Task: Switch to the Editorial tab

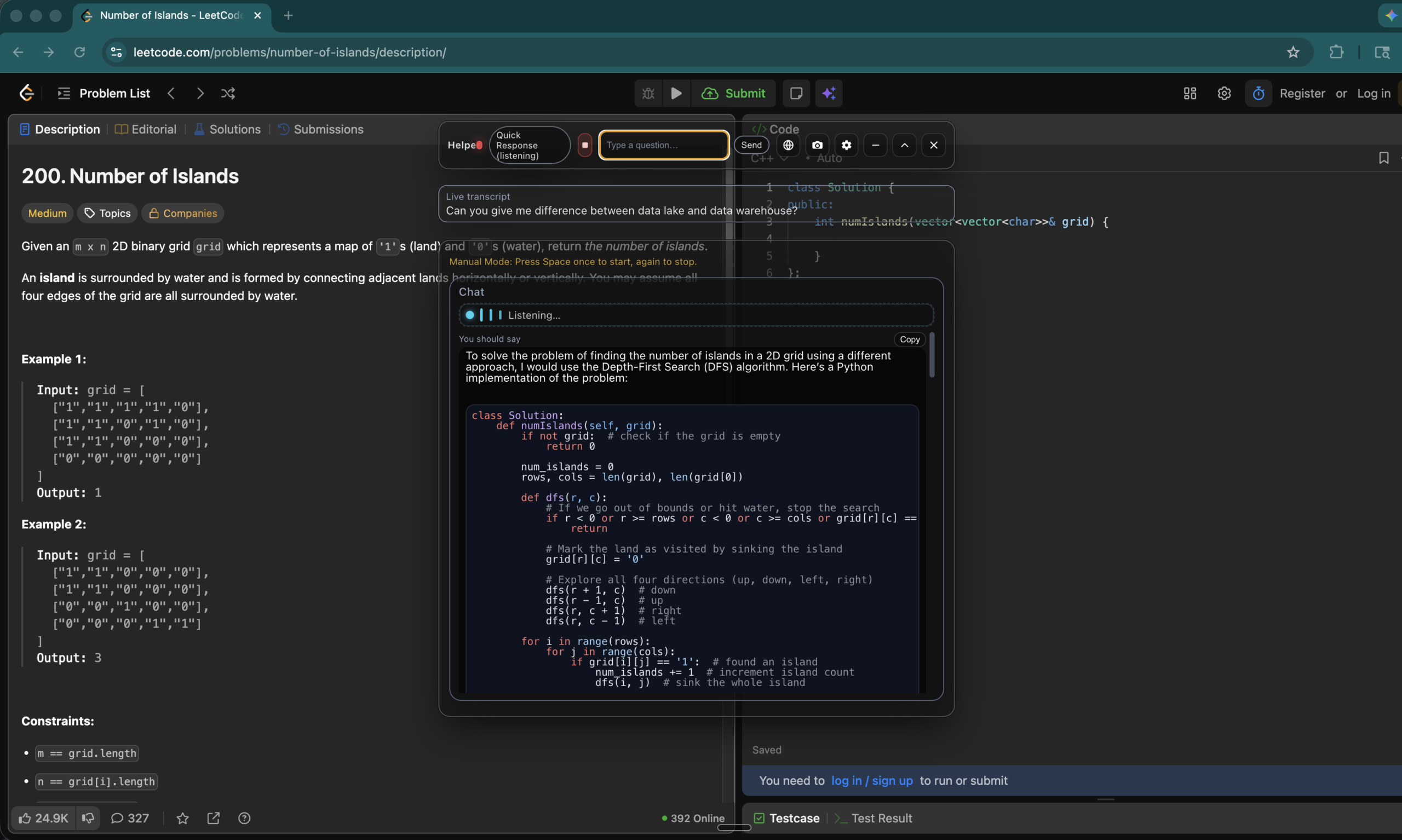Action: pos(146,129)
